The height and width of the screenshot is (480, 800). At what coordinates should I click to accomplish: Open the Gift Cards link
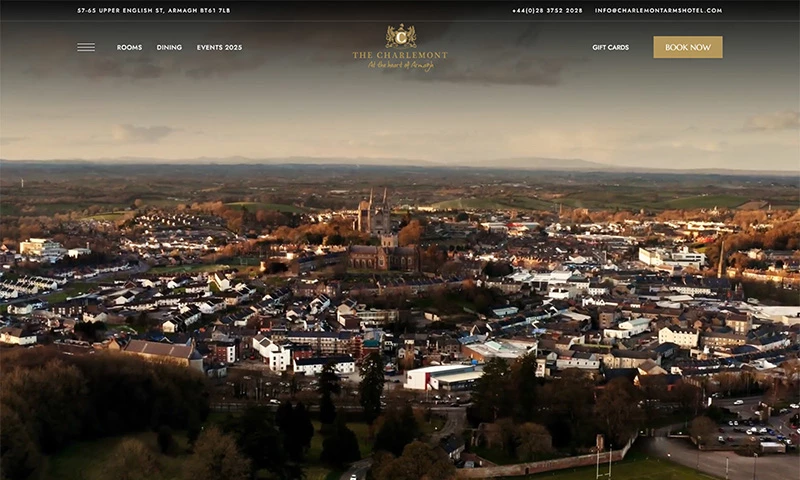(610, 47)
